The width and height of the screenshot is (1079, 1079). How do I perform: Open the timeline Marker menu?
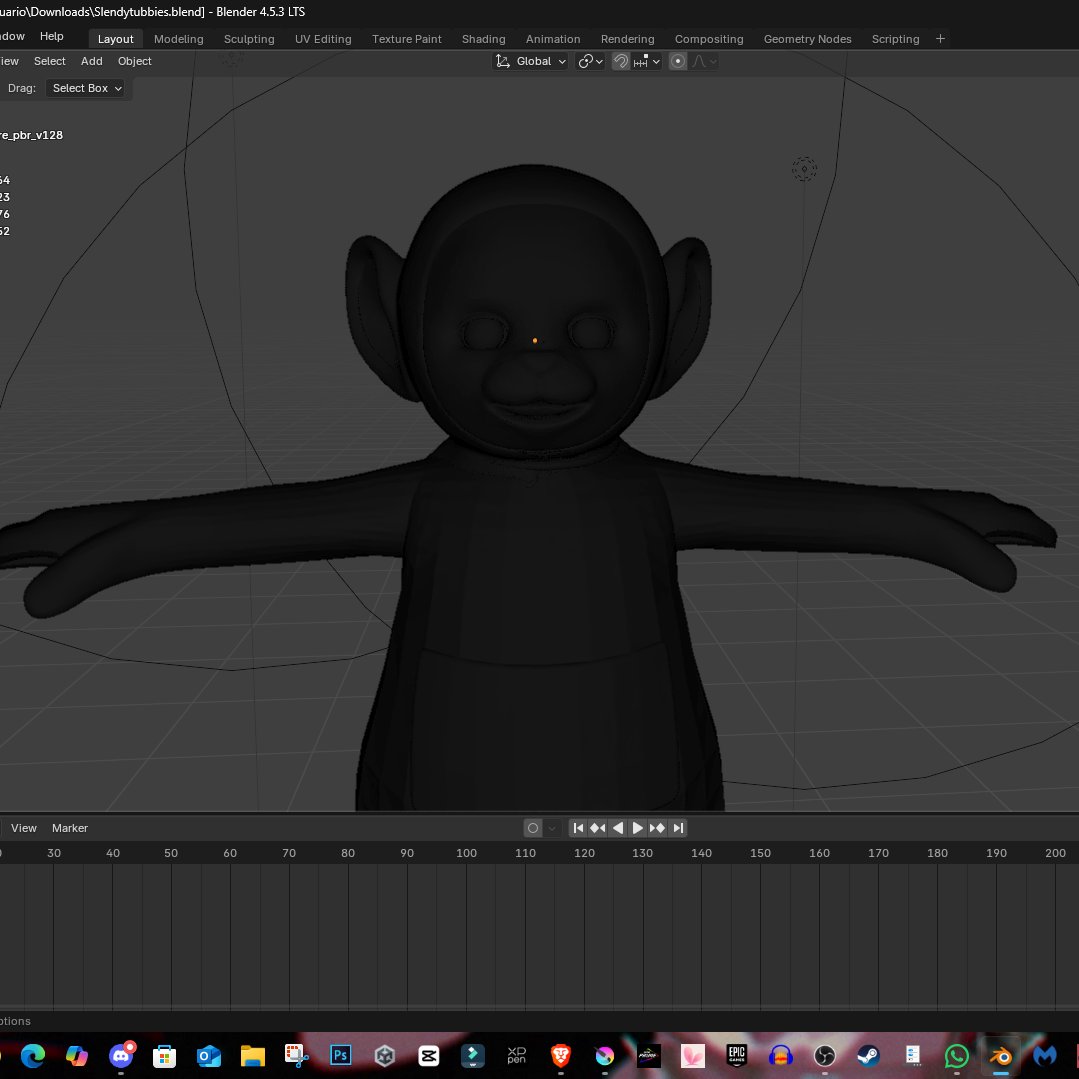point(70,828)
